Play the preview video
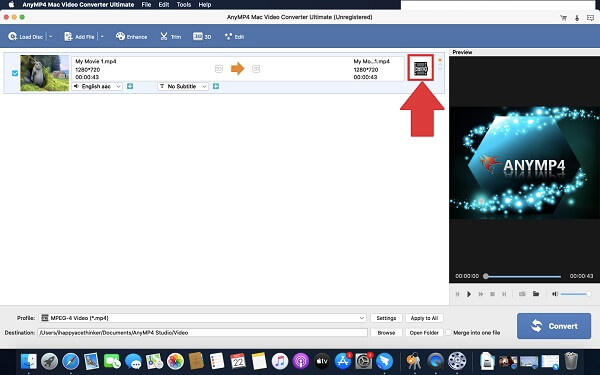 tap(469, 294)
